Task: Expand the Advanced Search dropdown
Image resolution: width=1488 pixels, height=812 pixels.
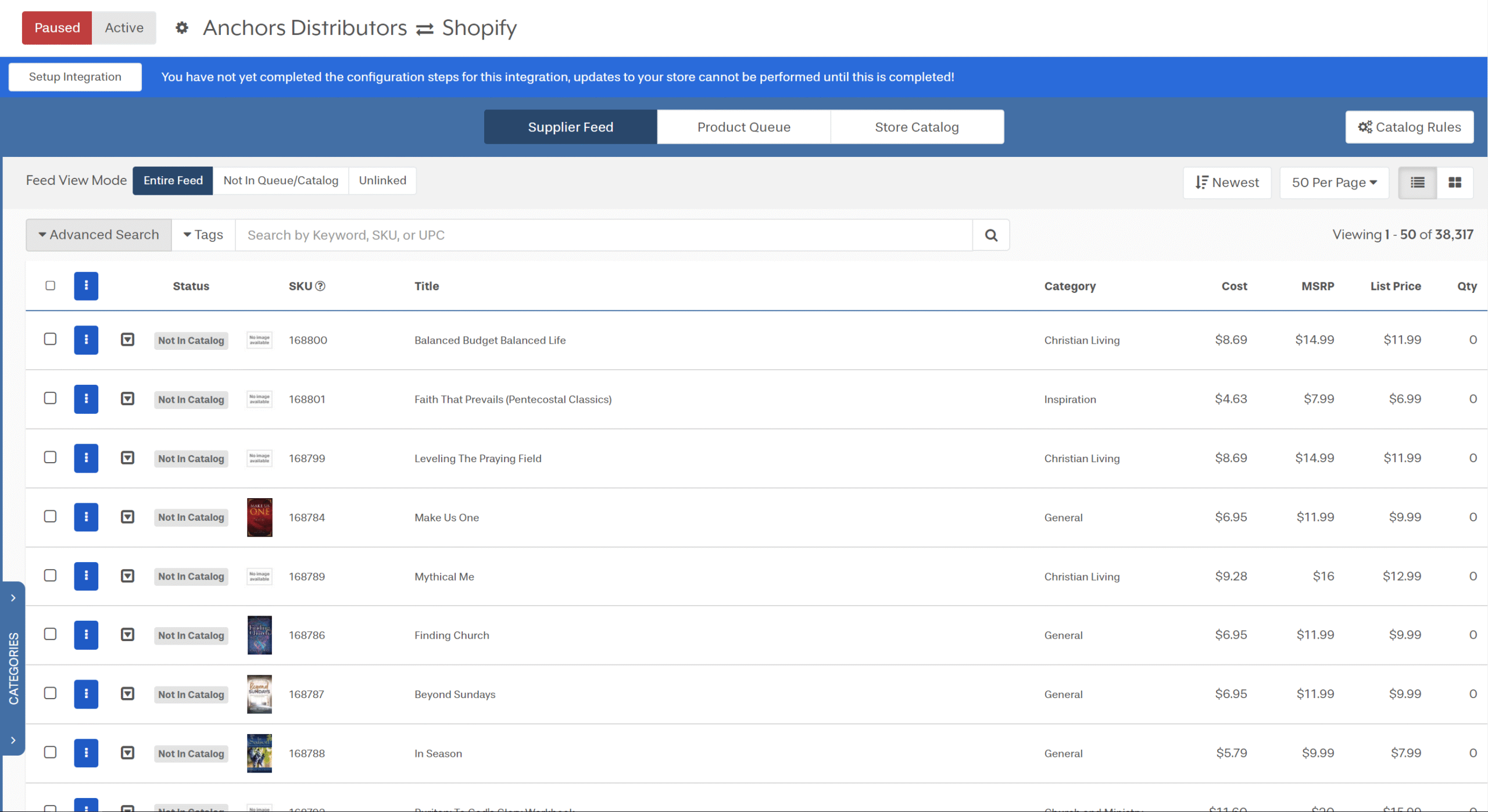Action: [x=99, y=235]
